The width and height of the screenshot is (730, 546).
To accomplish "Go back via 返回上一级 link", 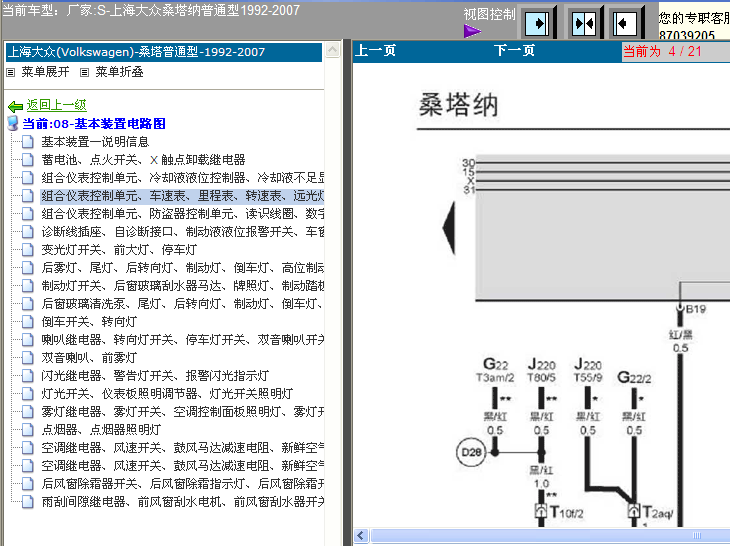I will coord(56,105).
